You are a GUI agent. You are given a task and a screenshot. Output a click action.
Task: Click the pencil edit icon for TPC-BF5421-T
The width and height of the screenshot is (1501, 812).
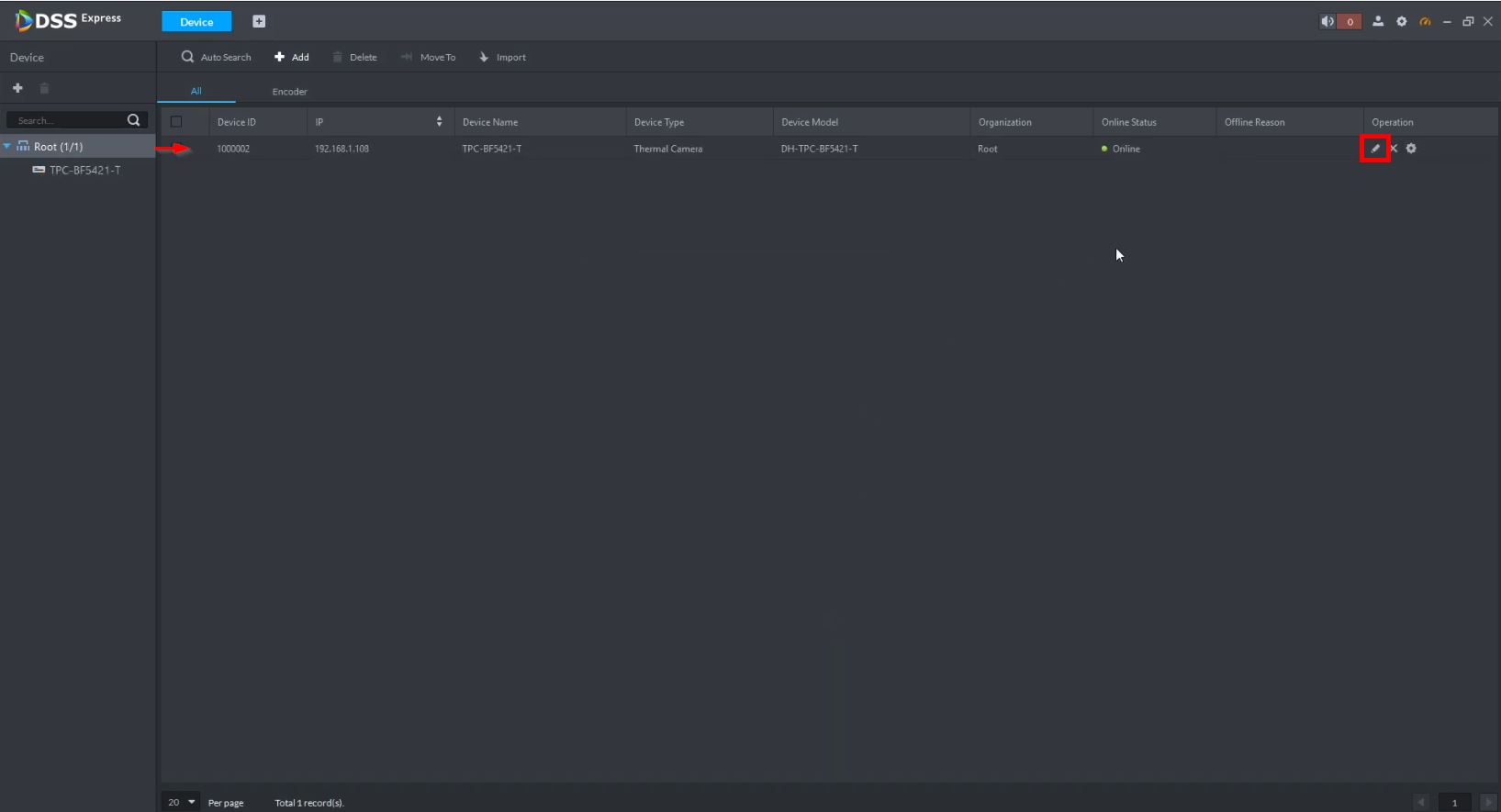click(x=1374, y=149)
